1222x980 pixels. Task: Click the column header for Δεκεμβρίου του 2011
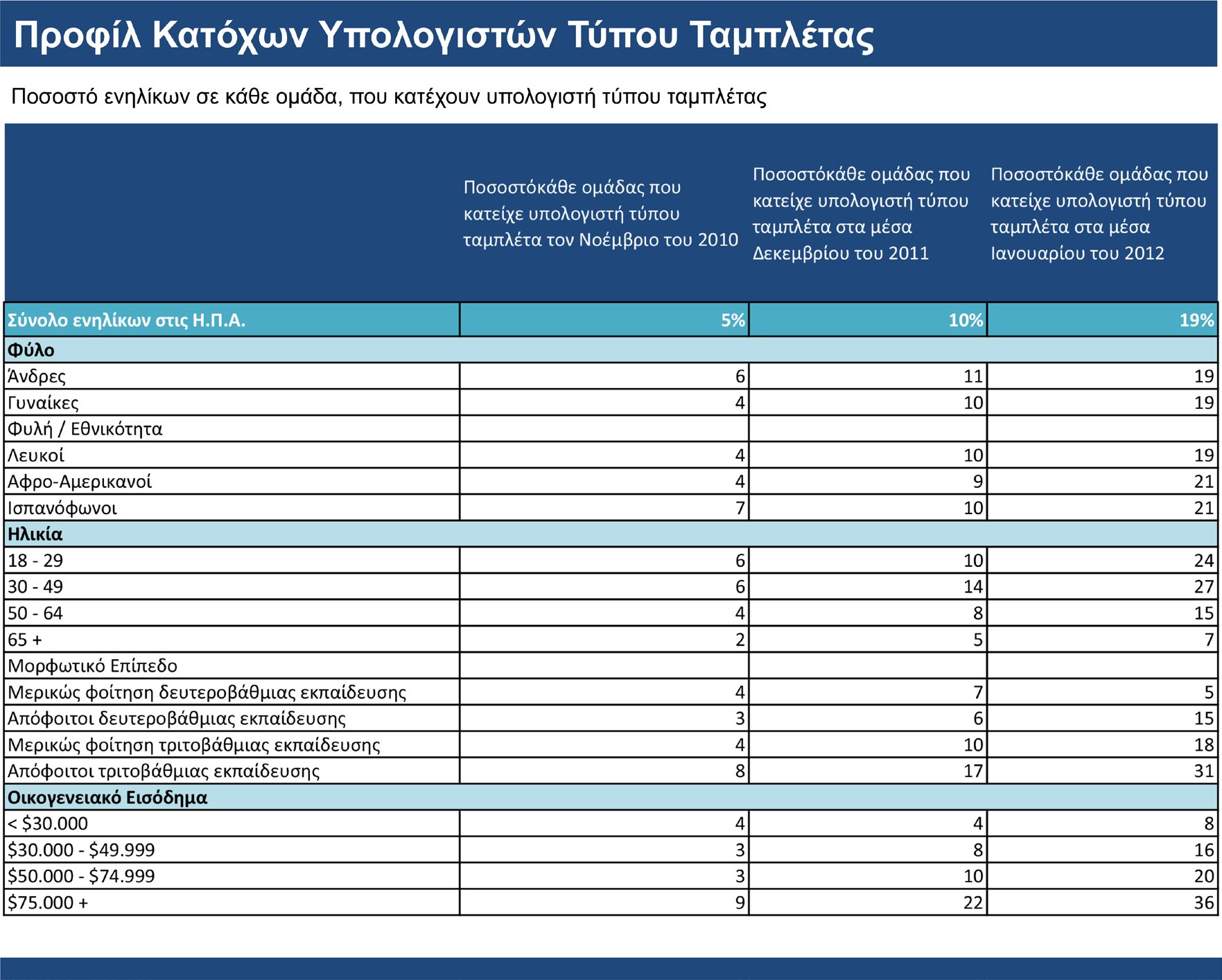tap(862, 213)
